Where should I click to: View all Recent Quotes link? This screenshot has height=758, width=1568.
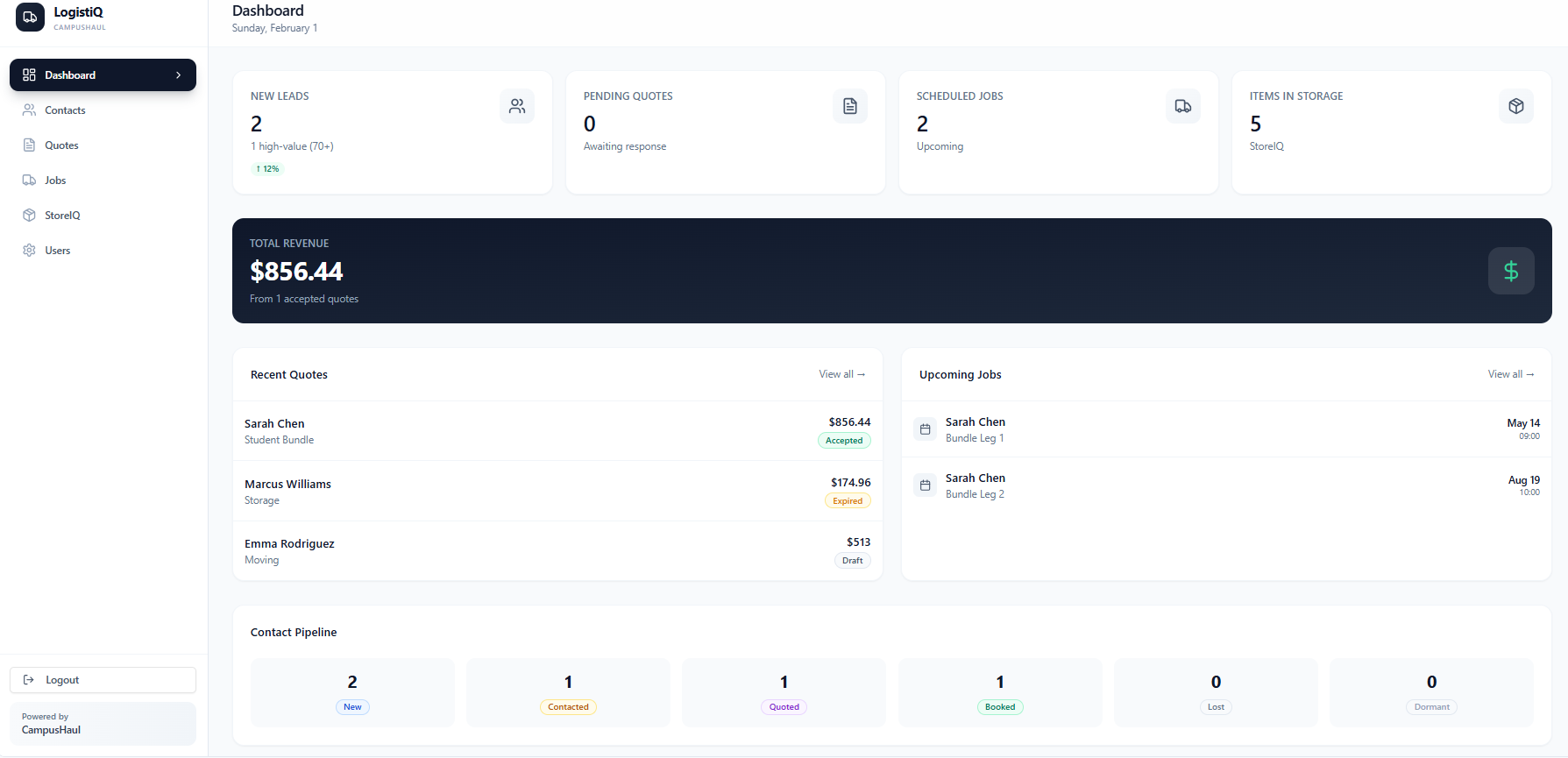pyautogui.click(x=841, y=374)
